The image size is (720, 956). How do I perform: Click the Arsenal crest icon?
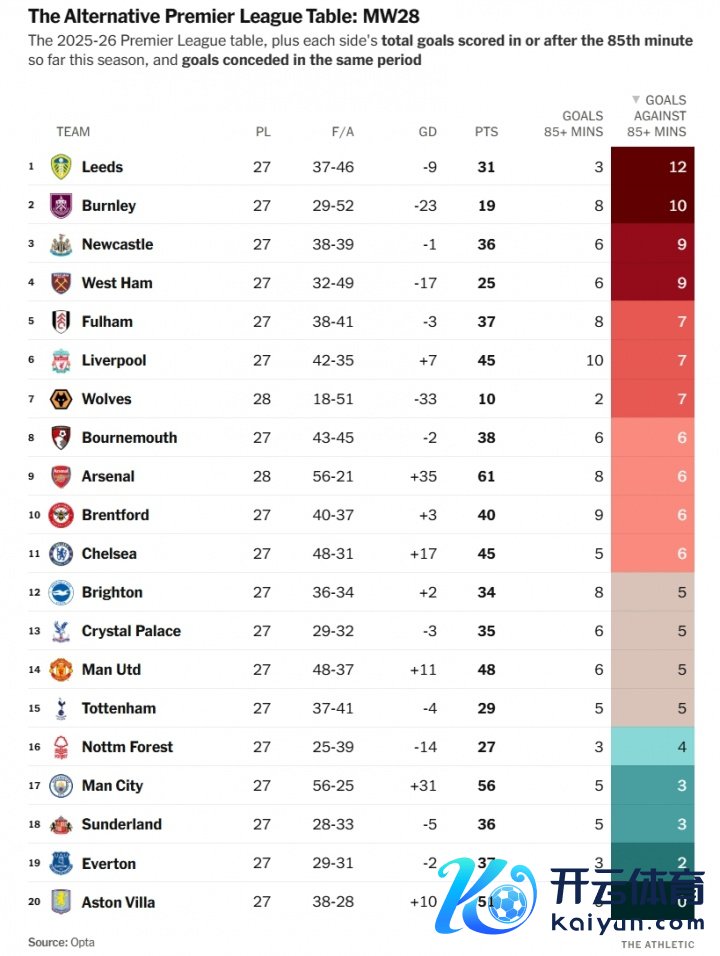tap(61, 476)
